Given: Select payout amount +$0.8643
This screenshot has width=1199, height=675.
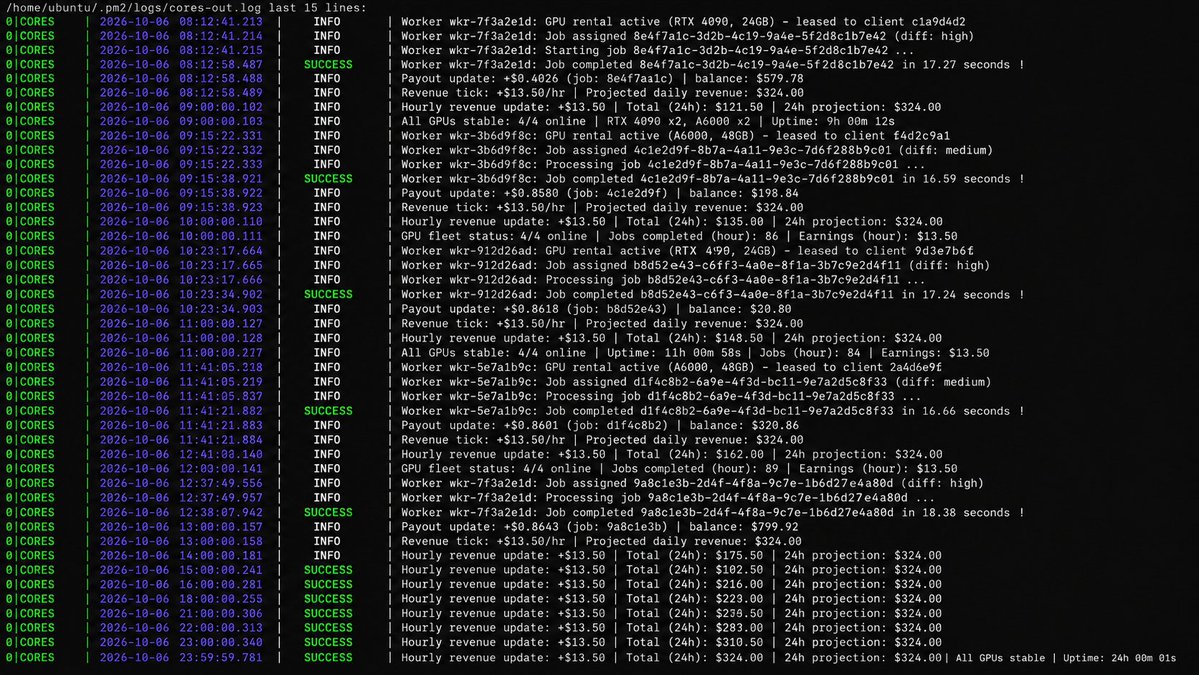Looking at the screenshot, I should point(531,527).
